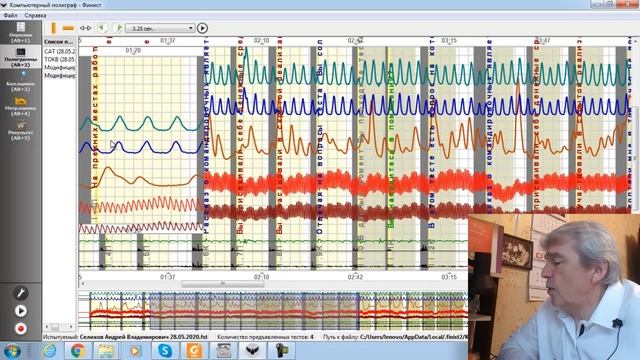Click the 02:10 mark on top time ruler
This screenshot has width=640, height=360.
click(x=261, y=41)
